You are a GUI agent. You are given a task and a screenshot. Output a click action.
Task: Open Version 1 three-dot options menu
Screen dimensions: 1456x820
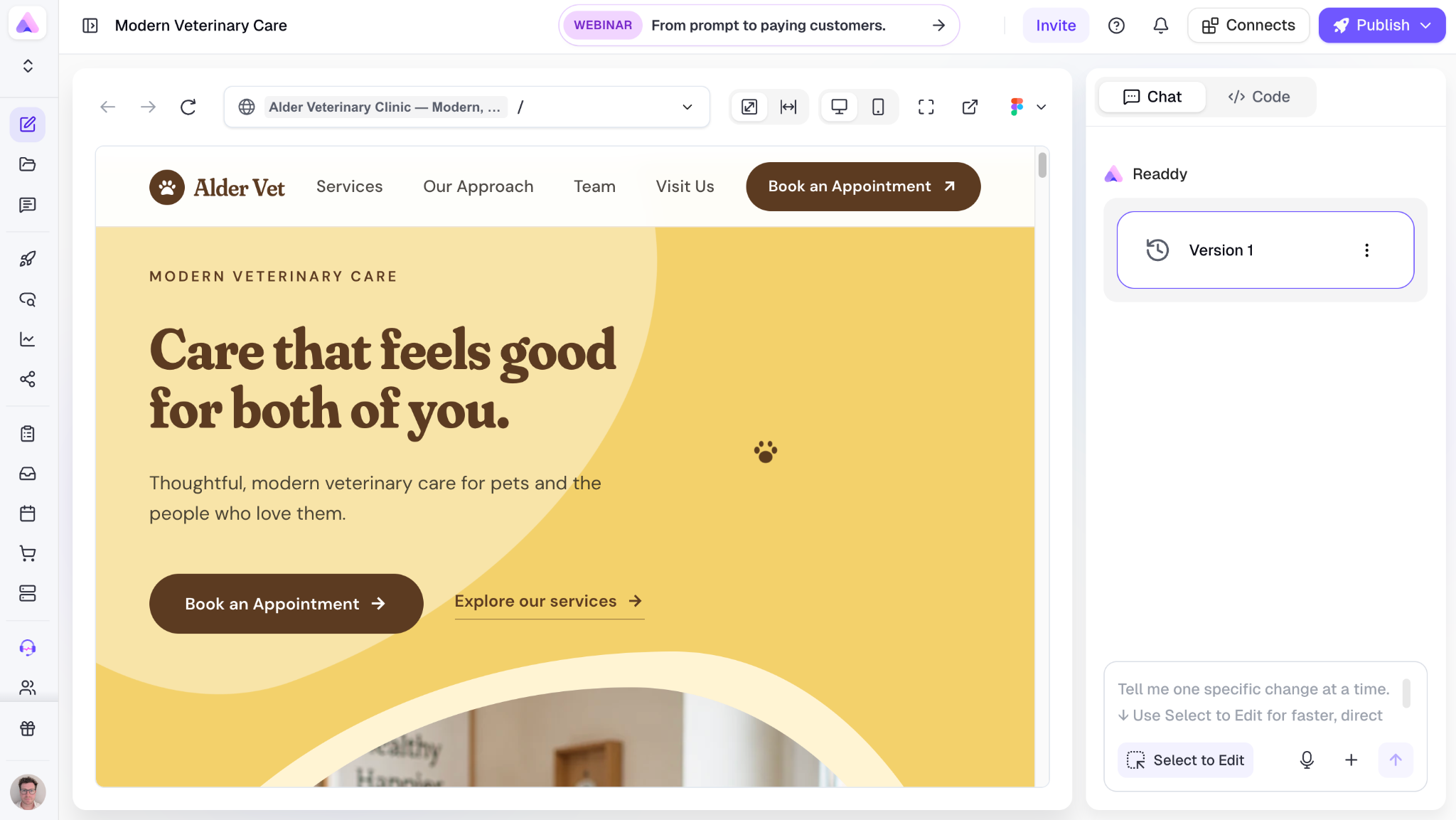1366,250
